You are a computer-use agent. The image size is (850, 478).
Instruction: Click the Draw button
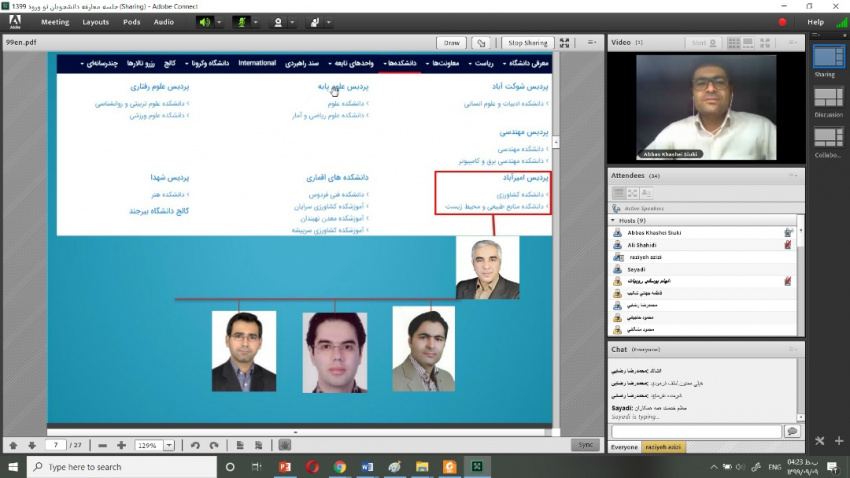coord(452,43)
